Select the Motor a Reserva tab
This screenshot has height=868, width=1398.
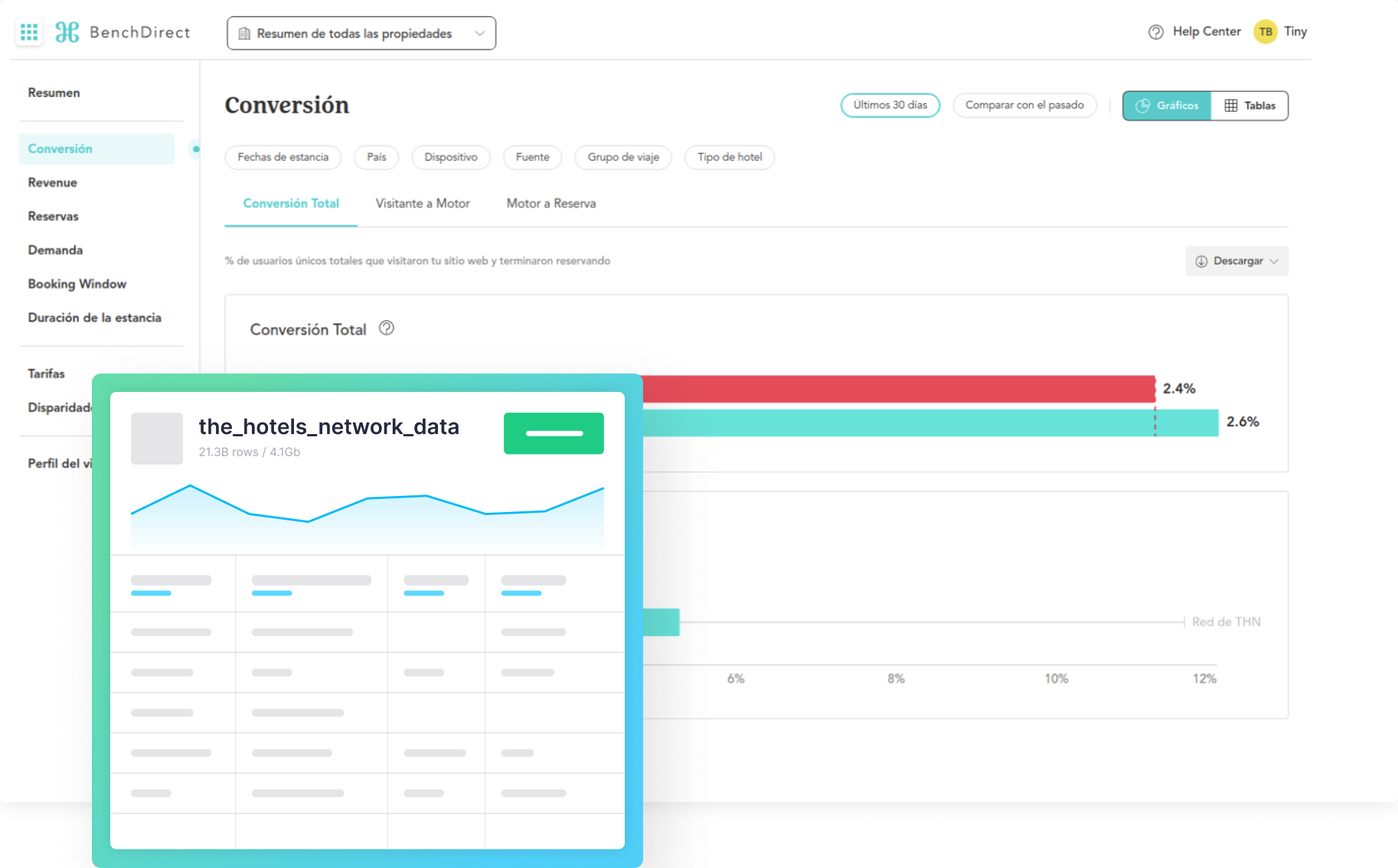tap(551, 204)
